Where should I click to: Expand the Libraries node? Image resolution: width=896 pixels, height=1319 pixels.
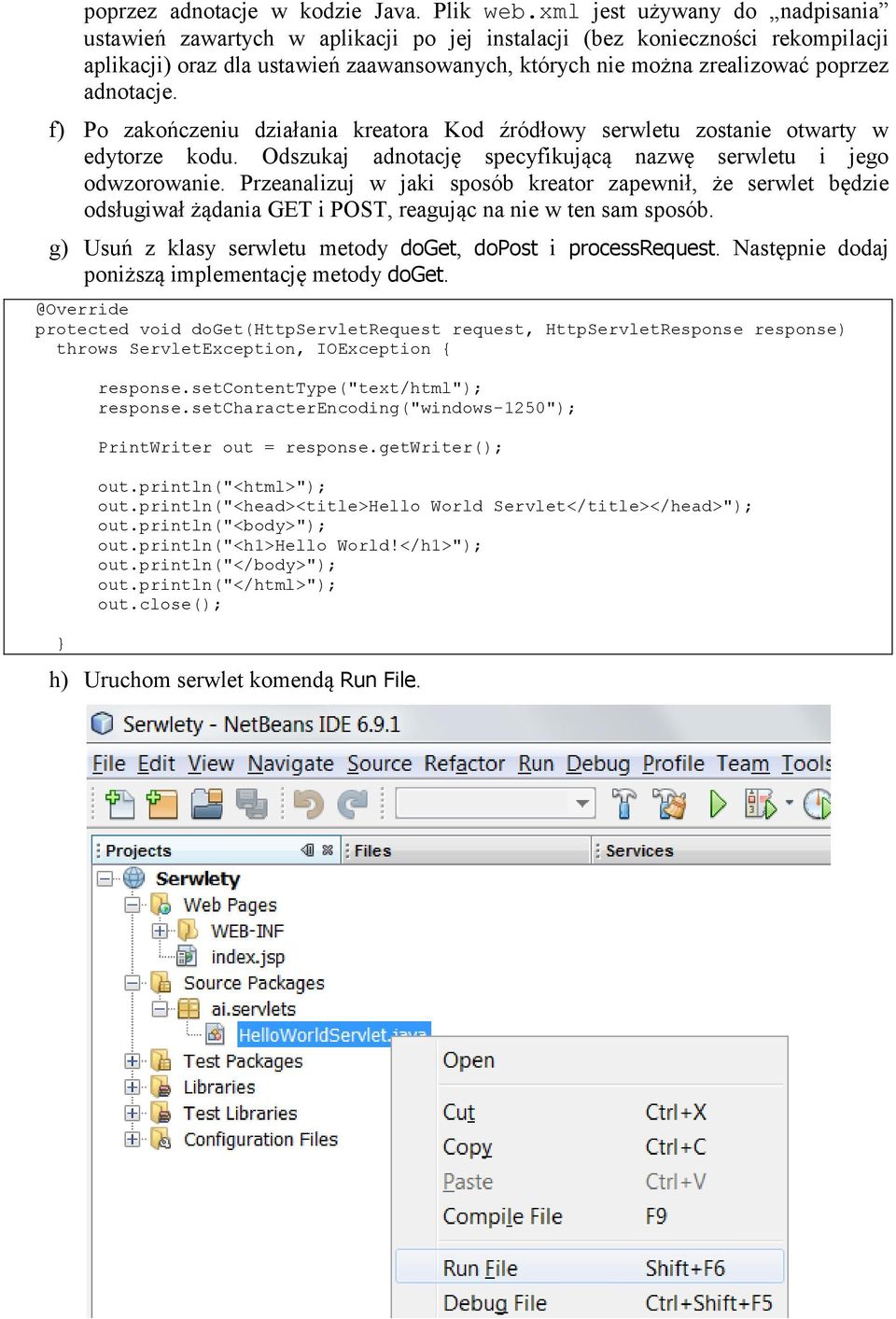(x=133, y=1087)
